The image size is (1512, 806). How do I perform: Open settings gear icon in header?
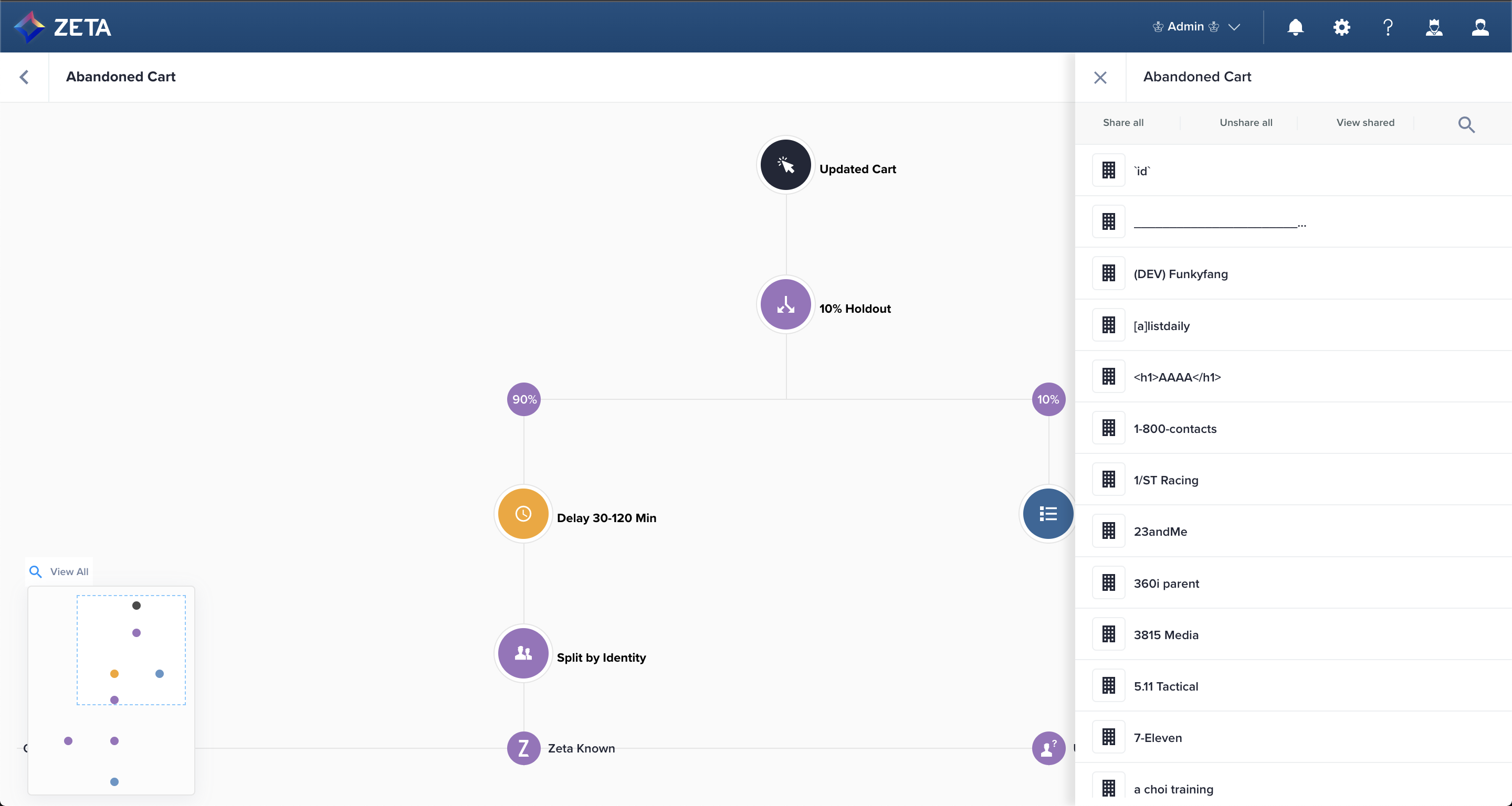pos(1341,27)
